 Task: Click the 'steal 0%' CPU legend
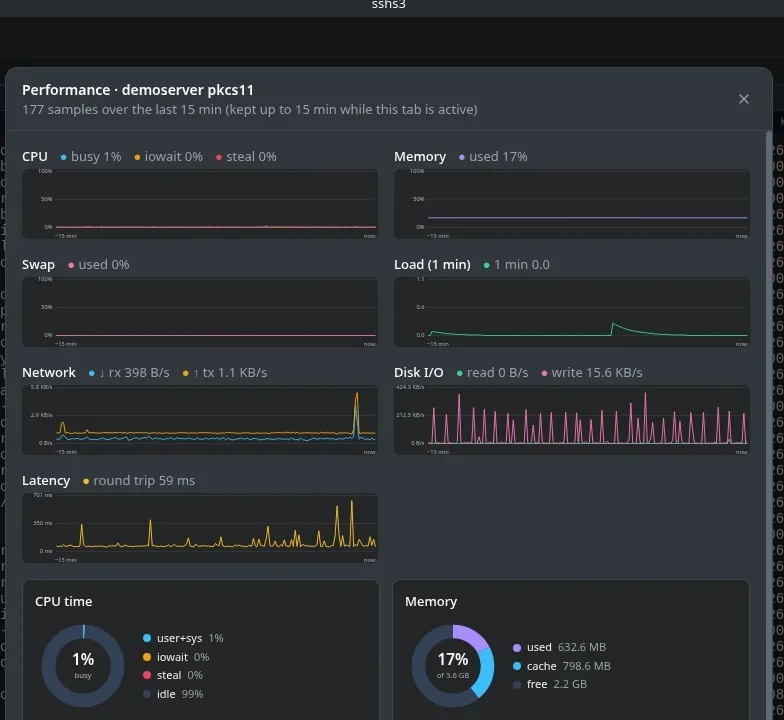click(x=246, y=156)
